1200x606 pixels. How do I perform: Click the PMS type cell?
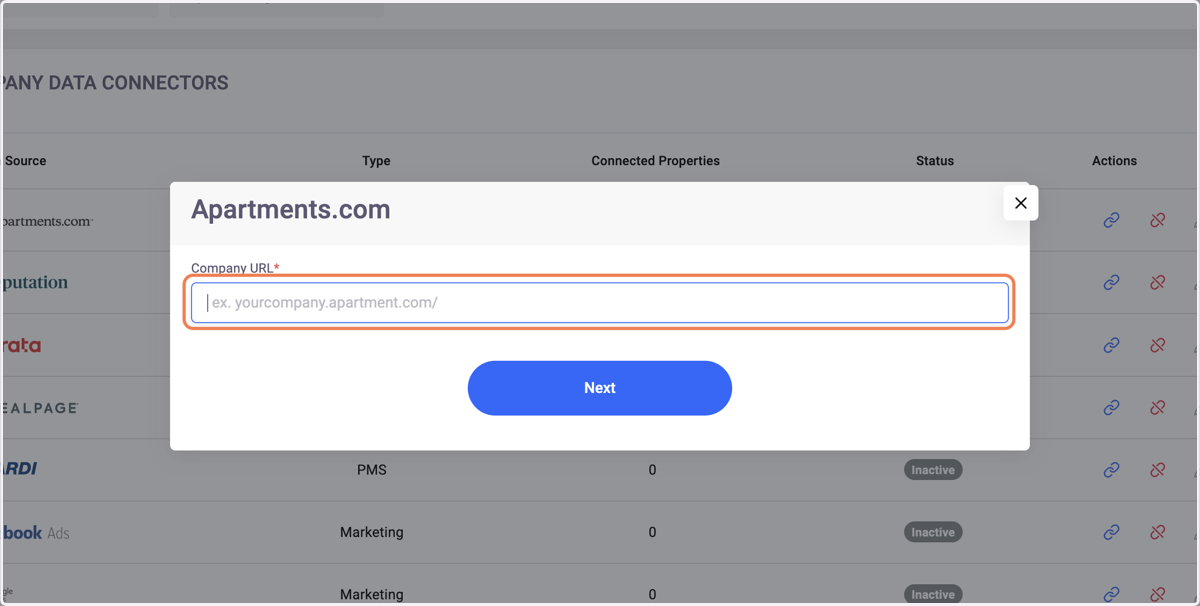372,470
